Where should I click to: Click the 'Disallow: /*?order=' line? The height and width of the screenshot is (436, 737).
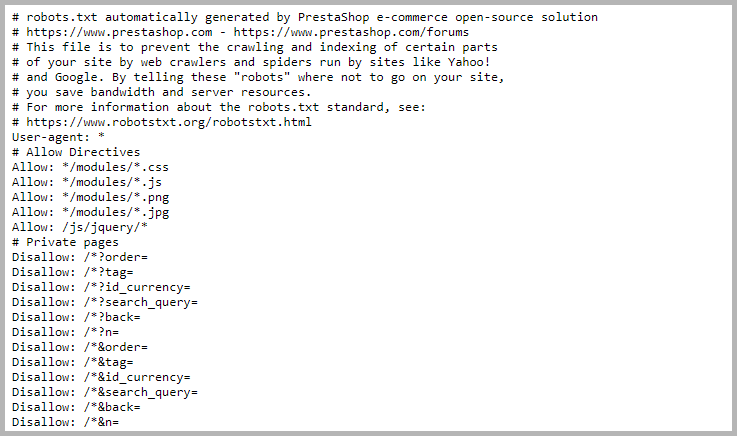[x=79, y=257]
